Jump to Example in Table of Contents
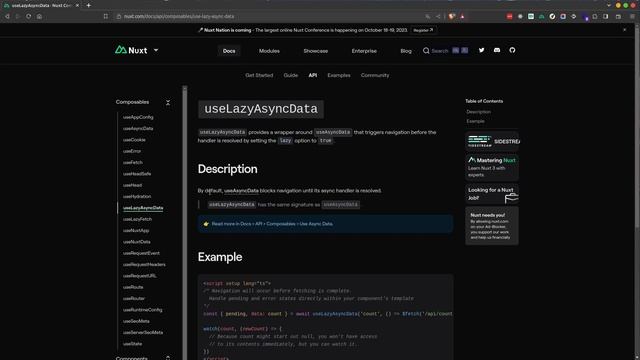This screenshot has height=360, width=640. (x=476, y=121)
